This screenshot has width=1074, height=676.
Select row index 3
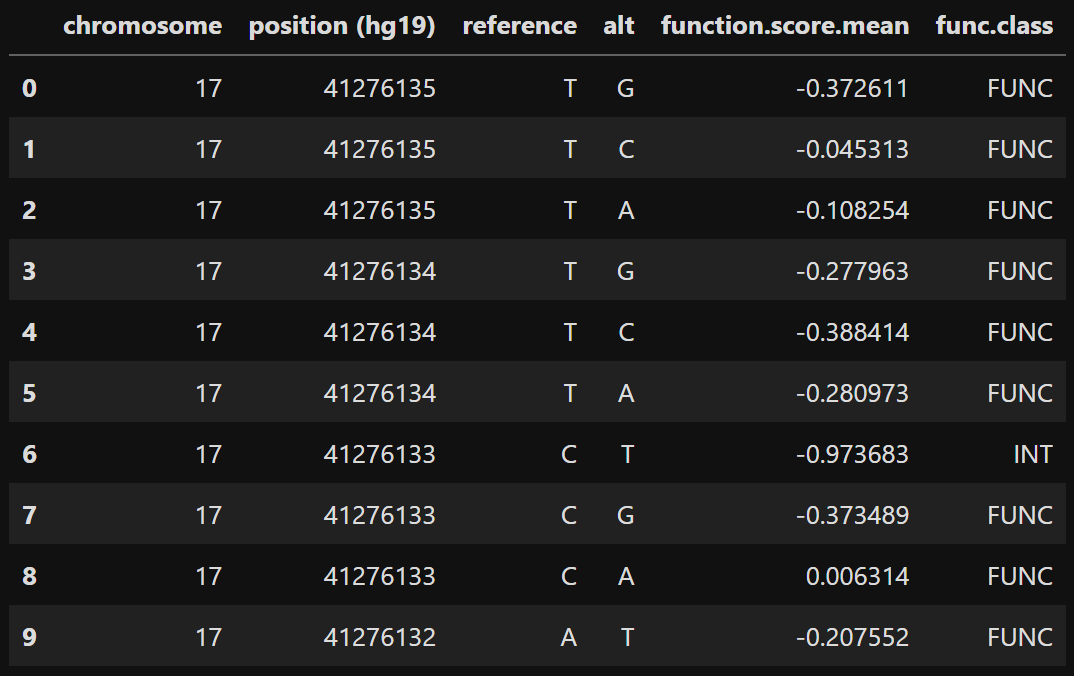tap(29, 271)
